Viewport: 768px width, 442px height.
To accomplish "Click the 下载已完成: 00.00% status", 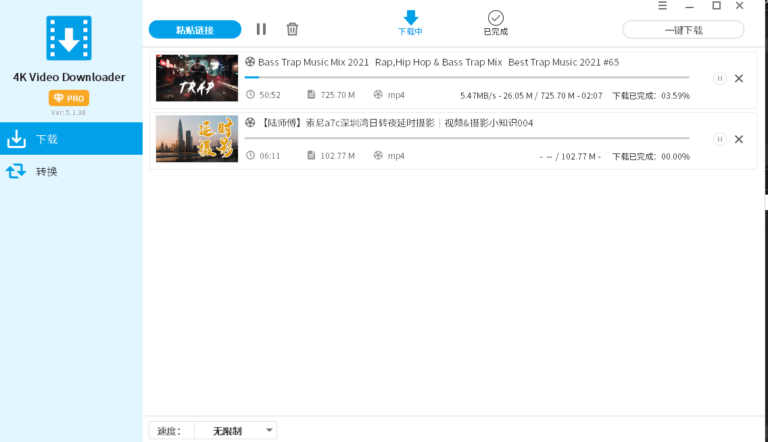I will pos(651,156).
